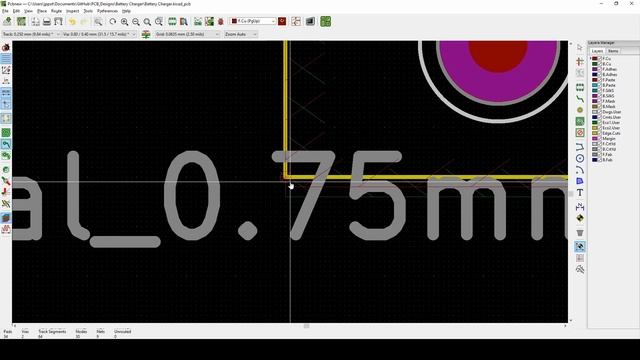Toggle the ratsnest display on the left toolbar
Viewport: 640px width, 360px height.
click(6, 119)
